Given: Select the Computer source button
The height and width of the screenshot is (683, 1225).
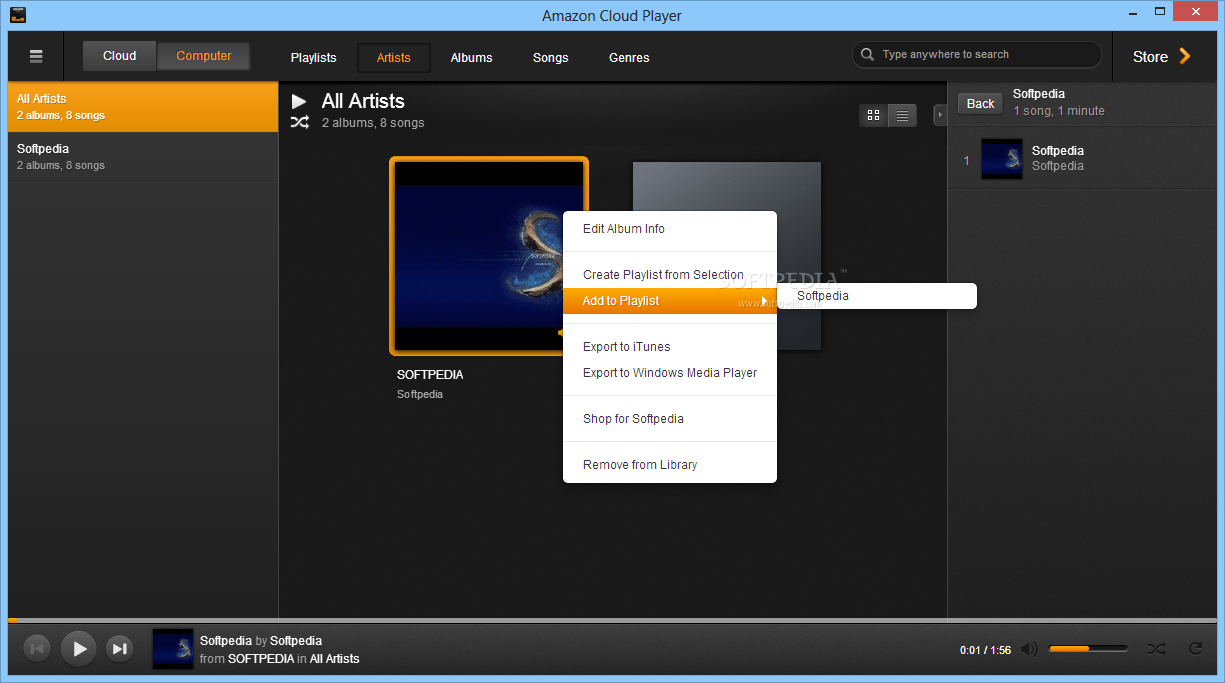Looking at the screenshot, I should (x=204, y=56).
